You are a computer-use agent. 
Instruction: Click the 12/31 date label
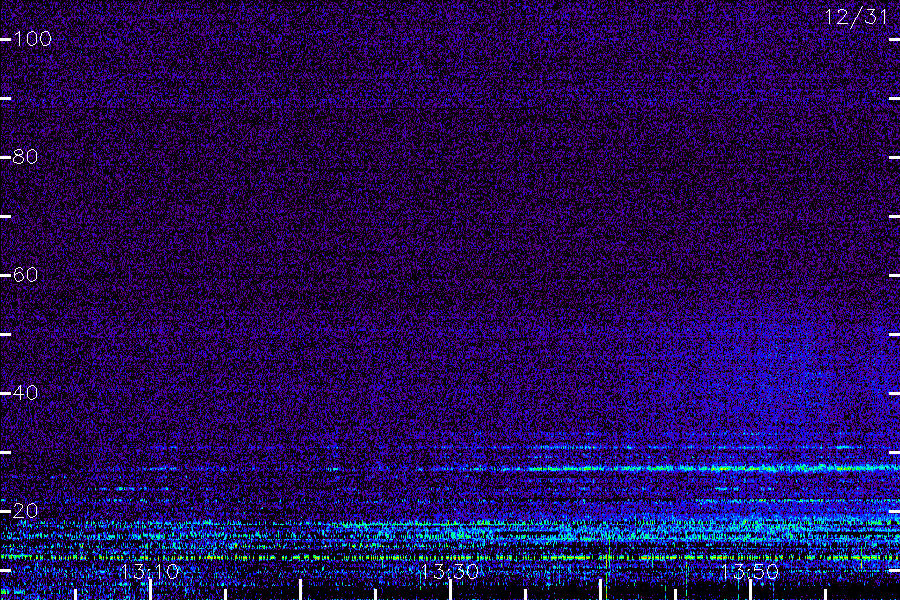click(856, 17)
